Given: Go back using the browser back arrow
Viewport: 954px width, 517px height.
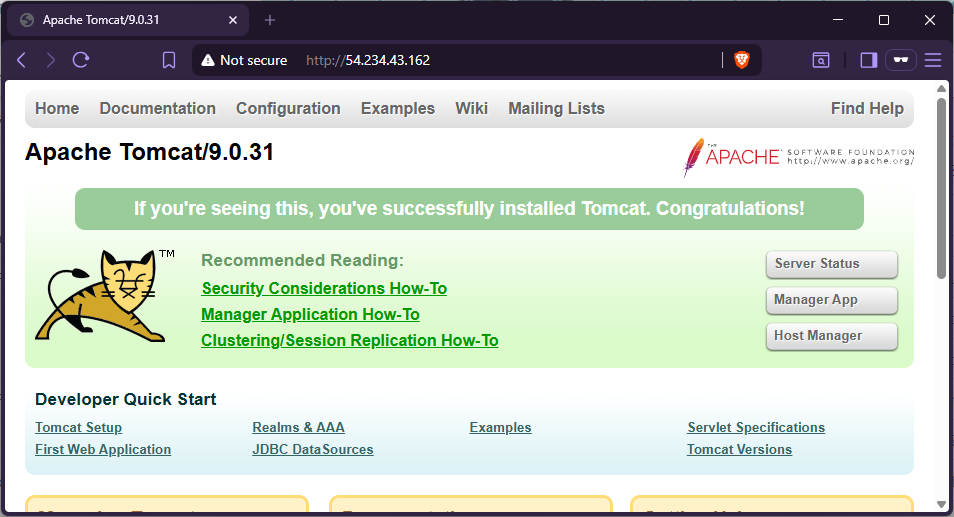Looking at the screenshot, I should pos(21,60).
